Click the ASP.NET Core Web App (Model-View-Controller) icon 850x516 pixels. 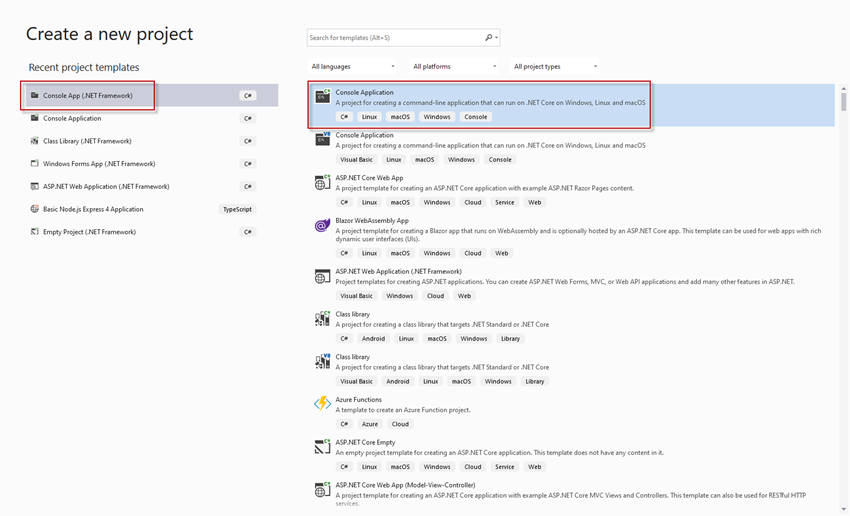pos(323,489)
